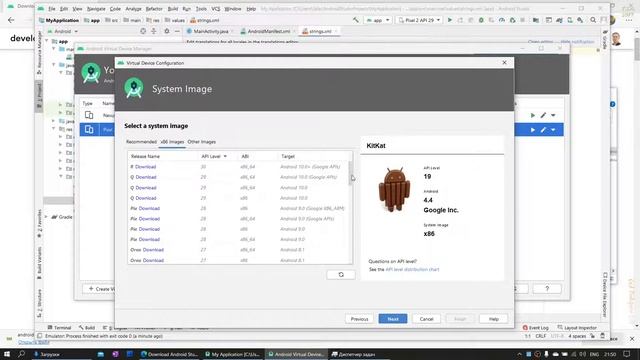Click the Project panel hide (minus) icon
The image size is (640, 360).
click(x=177, y=31)
